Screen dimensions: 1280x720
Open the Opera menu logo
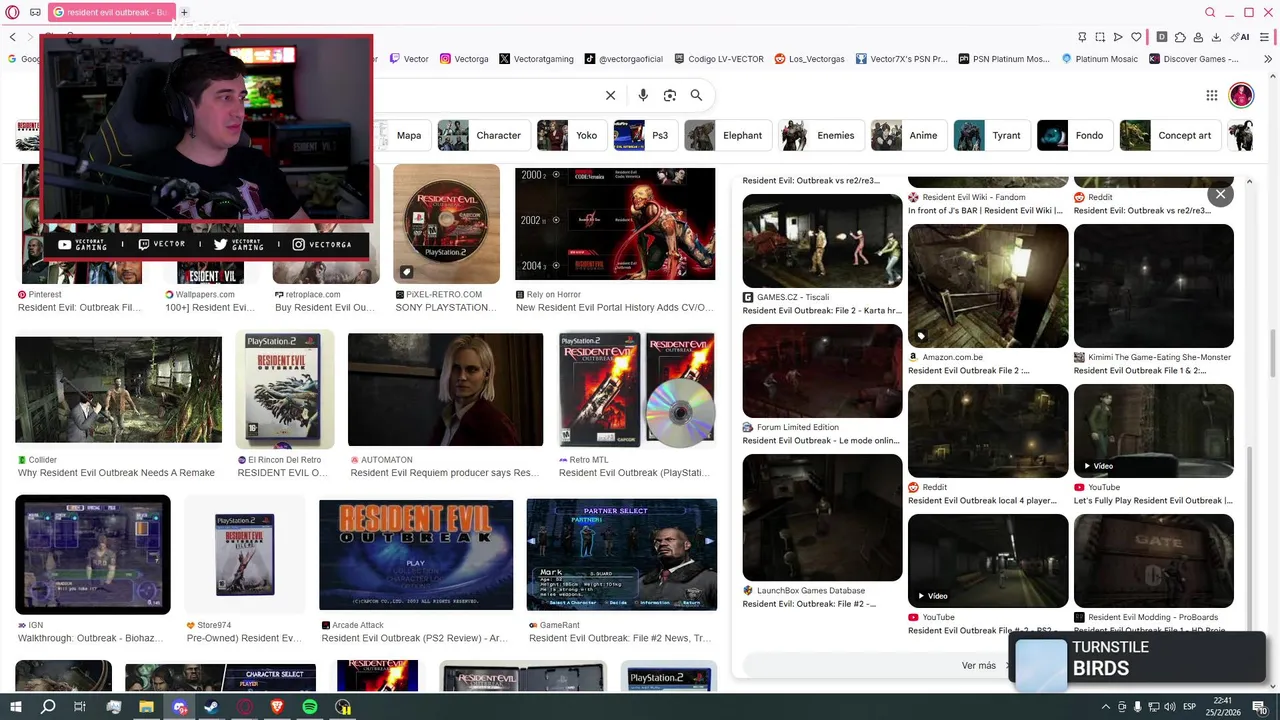tap(12, 12)
